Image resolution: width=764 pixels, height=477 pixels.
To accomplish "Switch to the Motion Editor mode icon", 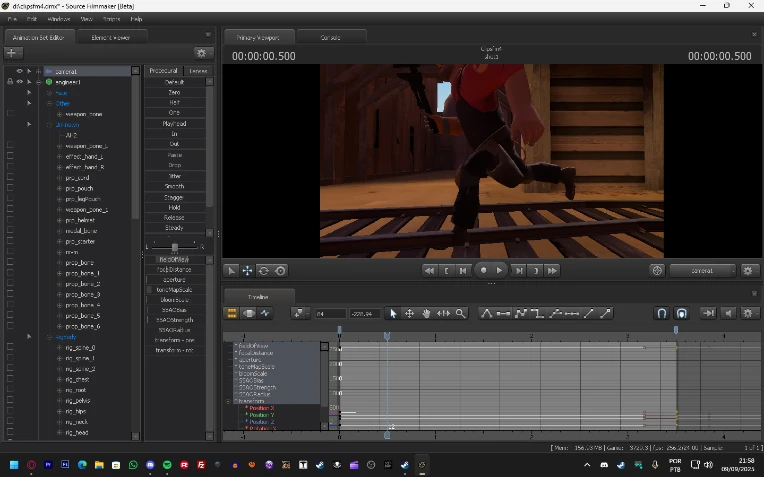I will click(248, 313).
